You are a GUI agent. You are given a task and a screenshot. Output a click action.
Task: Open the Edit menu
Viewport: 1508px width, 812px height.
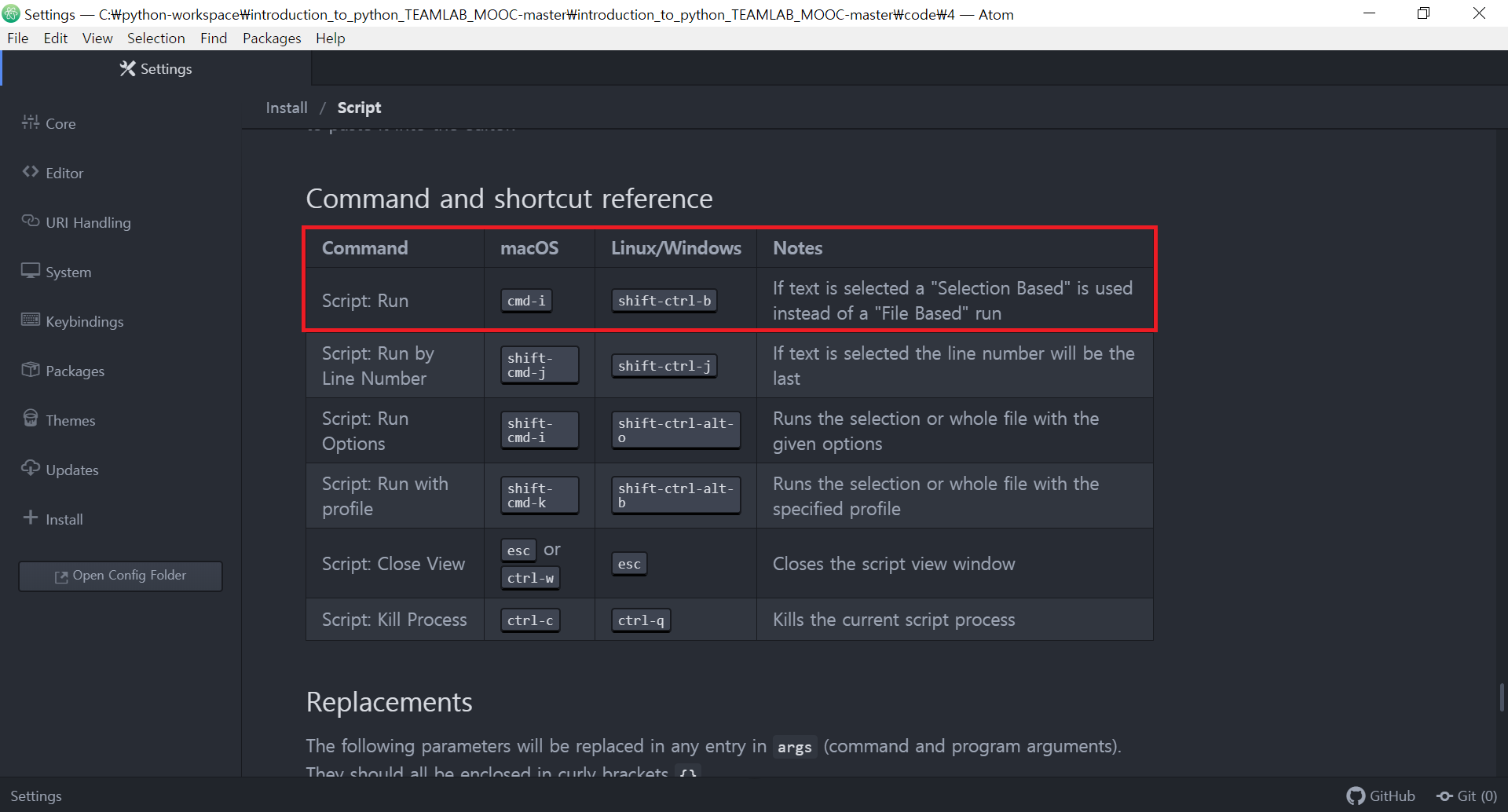coord(55,38)
